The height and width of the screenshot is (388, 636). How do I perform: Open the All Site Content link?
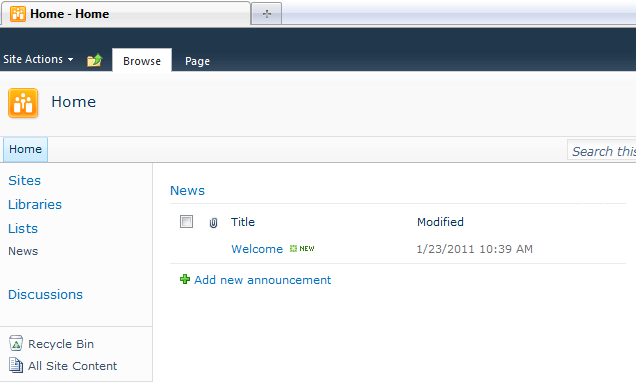(73, 366)
